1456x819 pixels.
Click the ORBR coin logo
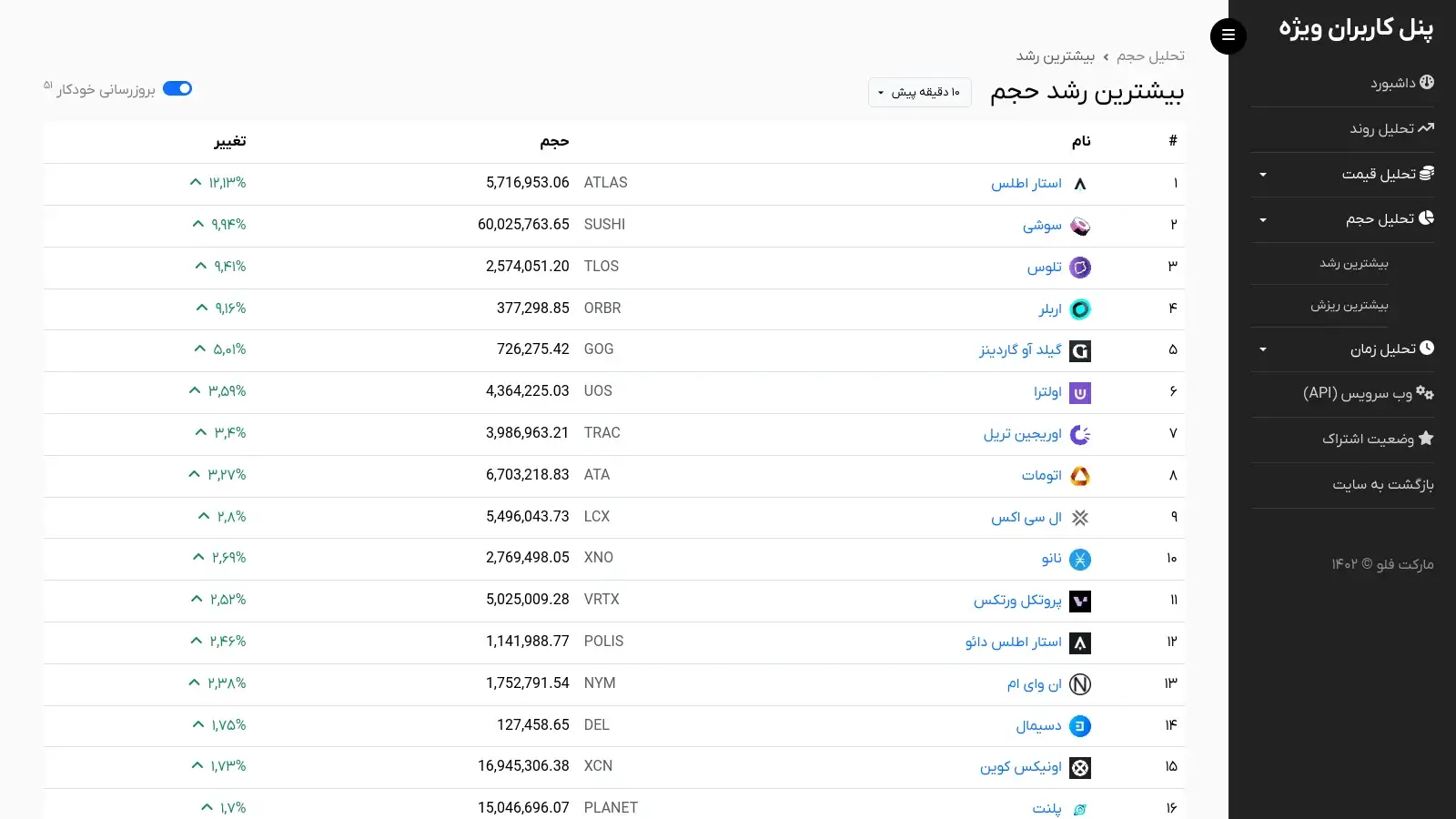(x=1080, y=309)
